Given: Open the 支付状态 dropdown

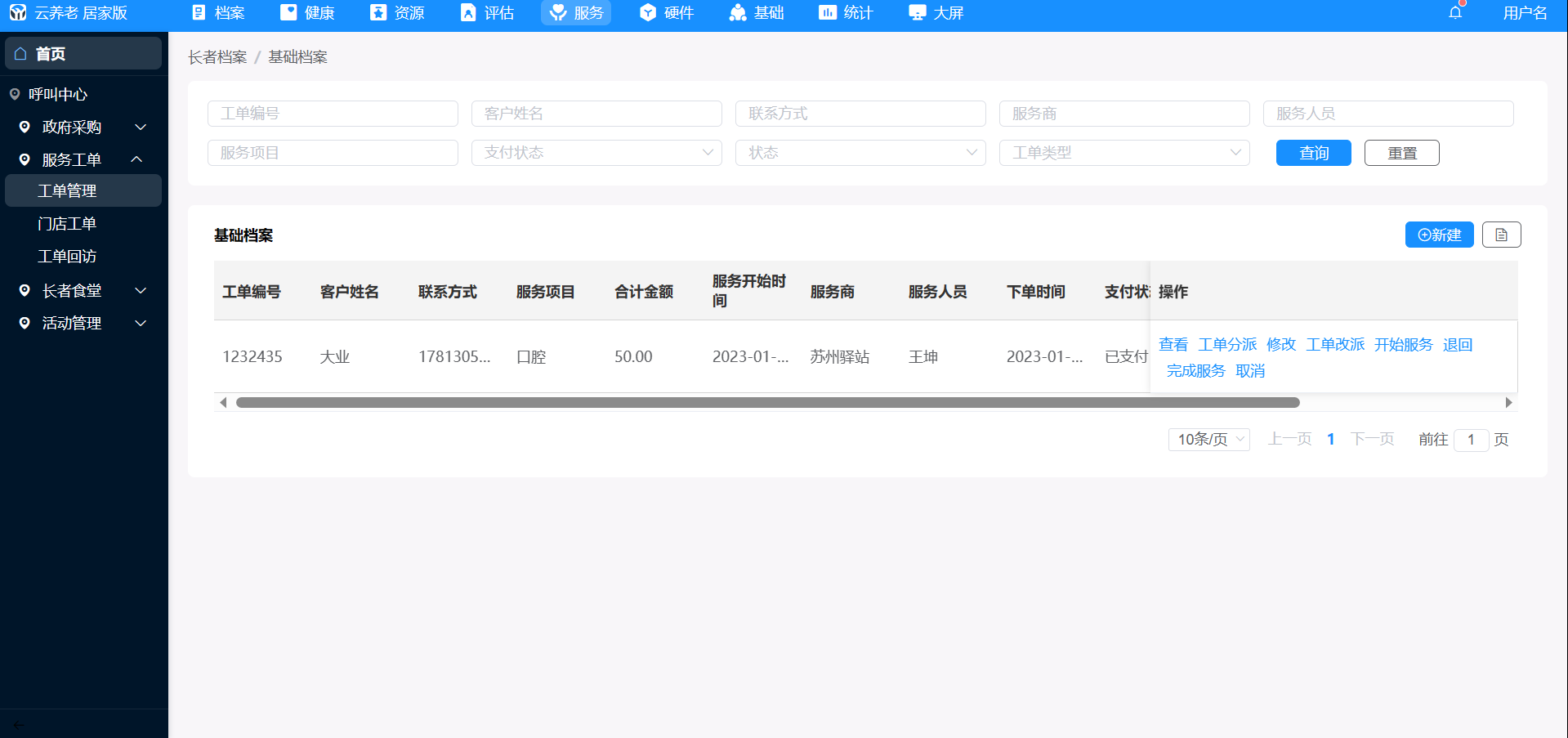Looking at the screenshot, I should point(596,153).
